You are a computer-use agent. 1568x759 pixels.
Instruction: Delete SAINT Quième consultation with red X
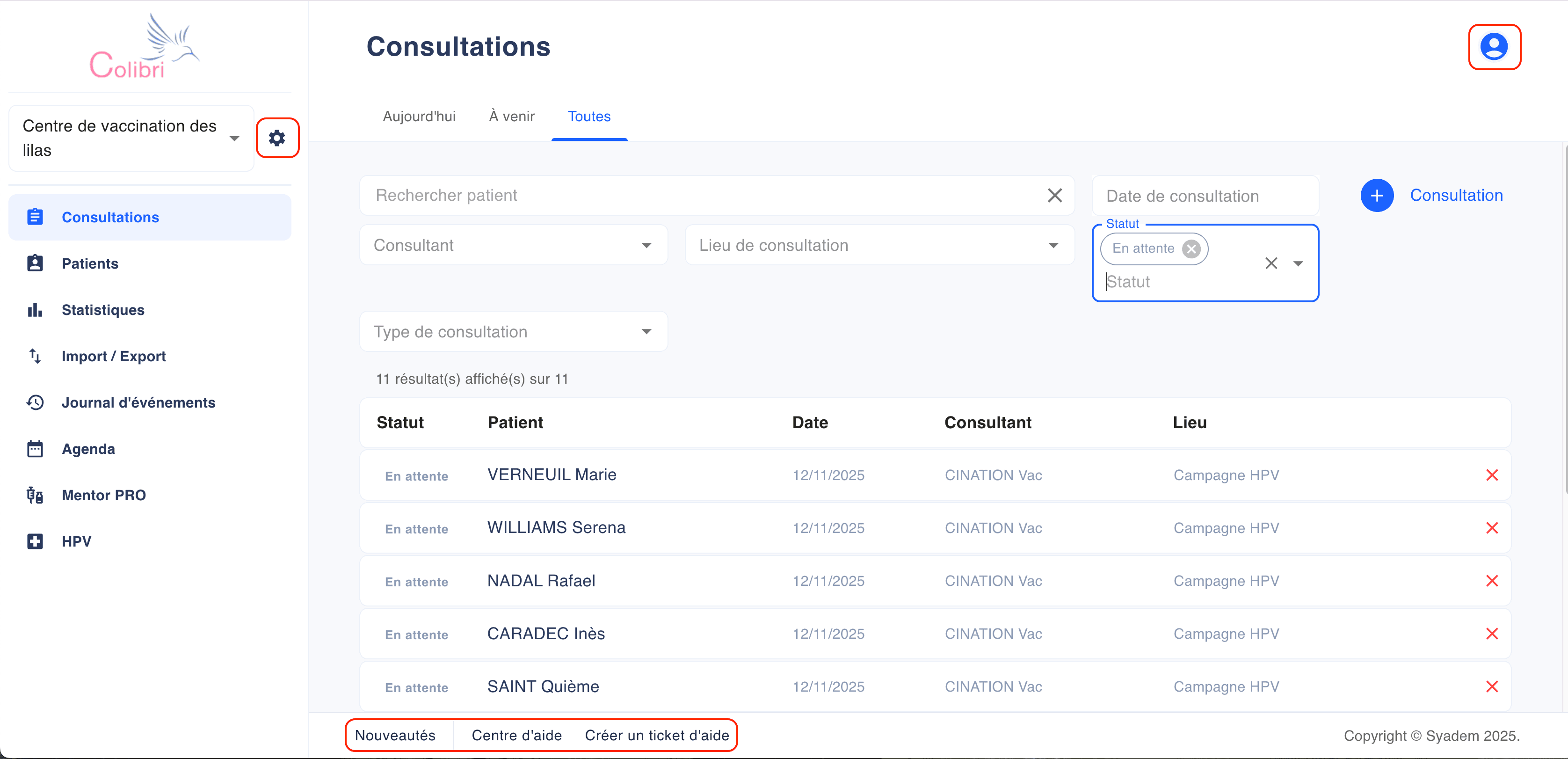tap(1492, 686)
